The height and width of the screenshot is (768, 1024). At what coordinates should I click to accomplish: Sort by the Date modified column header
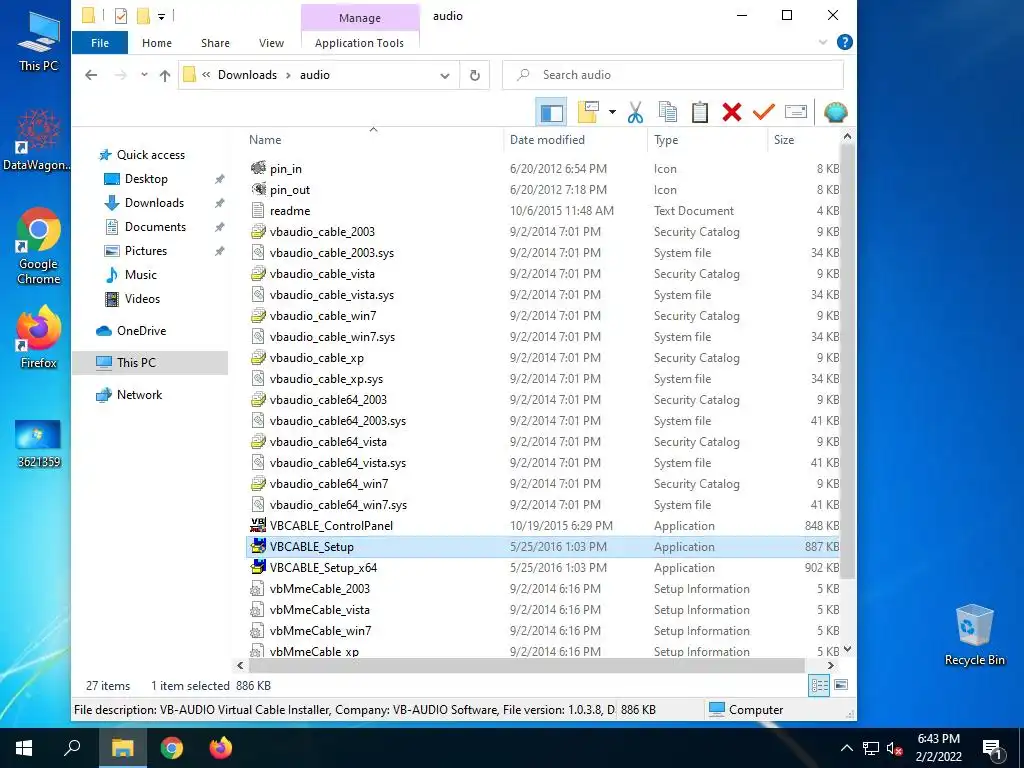(547, 140)
